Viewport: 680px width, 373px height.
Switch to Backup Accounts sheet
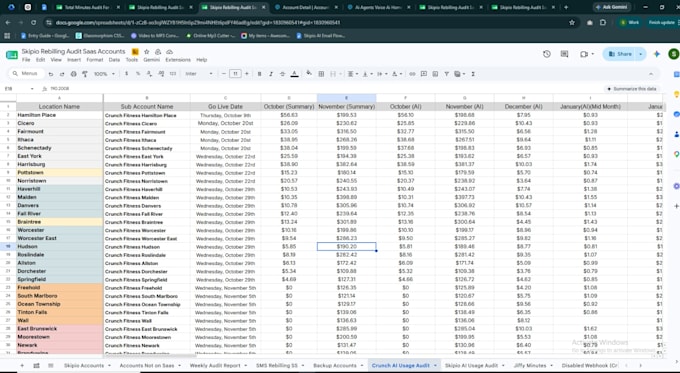(x=335, y=366)
